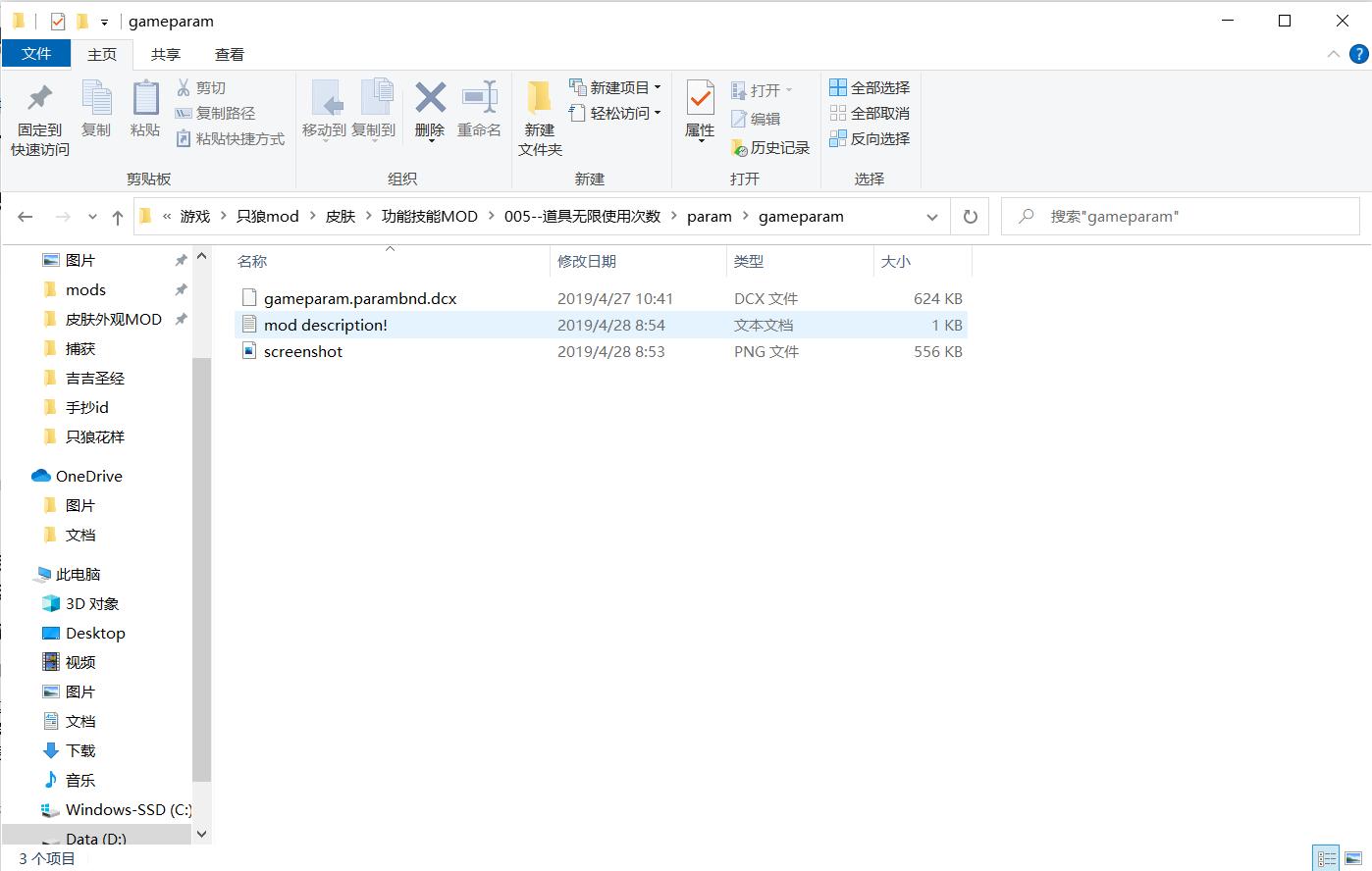Select OneDrive in the navigation pane
This screenshot has width=1372, height=871.
pos(88,477)
